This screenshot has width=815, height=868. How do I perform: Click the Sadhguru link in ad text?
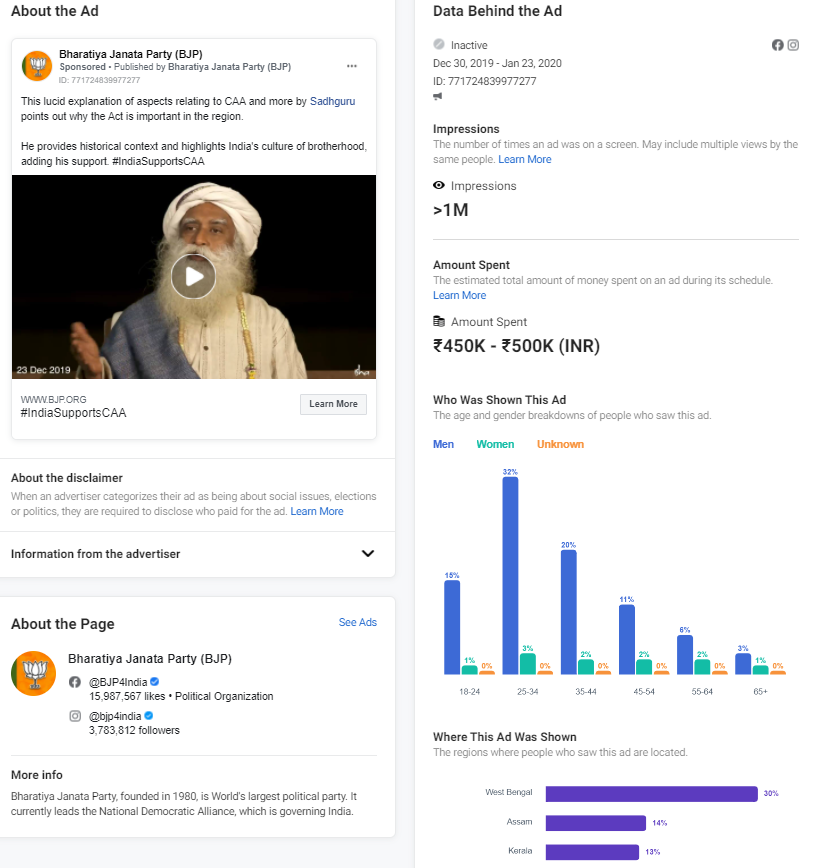(x=332, y=101)
